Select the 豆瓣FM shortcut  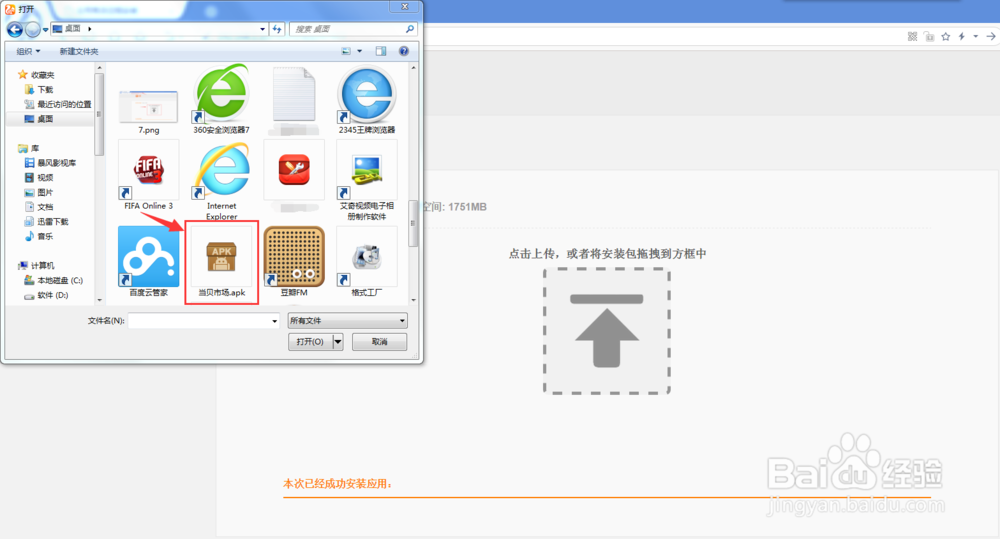[x=294, y=262]
